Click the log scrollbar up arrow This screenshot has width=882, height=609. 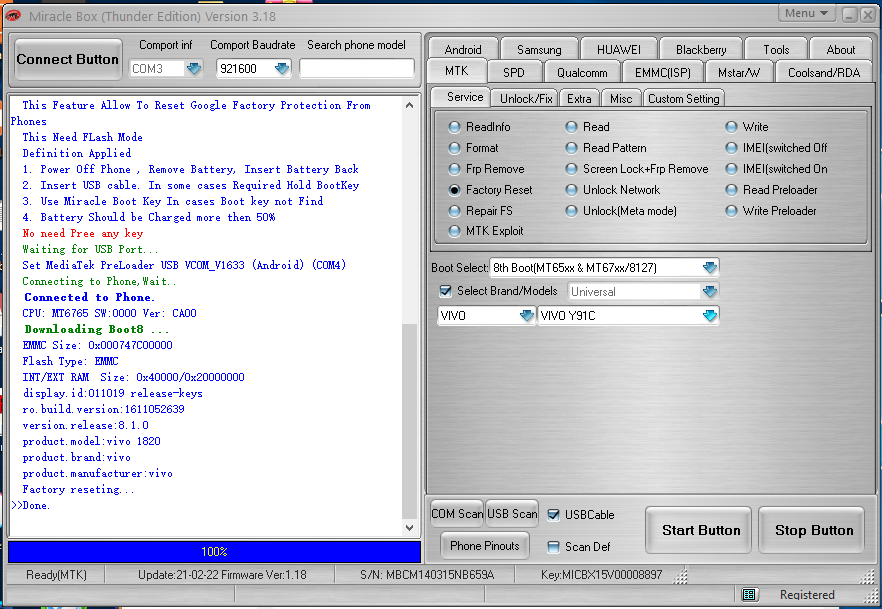[x=410, y=105]
